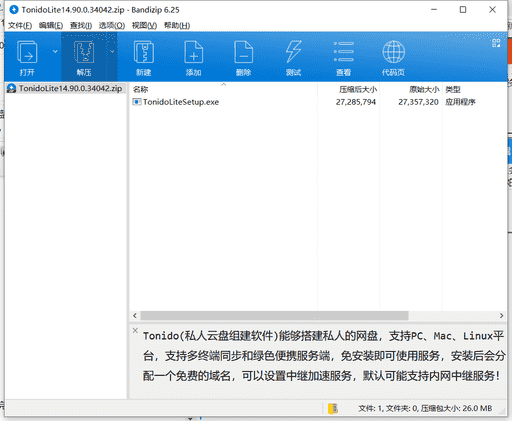The width and height of the screenshot is (512, 421).
Task: Close the archive comment panel
Action: click(x=135, y=330)
